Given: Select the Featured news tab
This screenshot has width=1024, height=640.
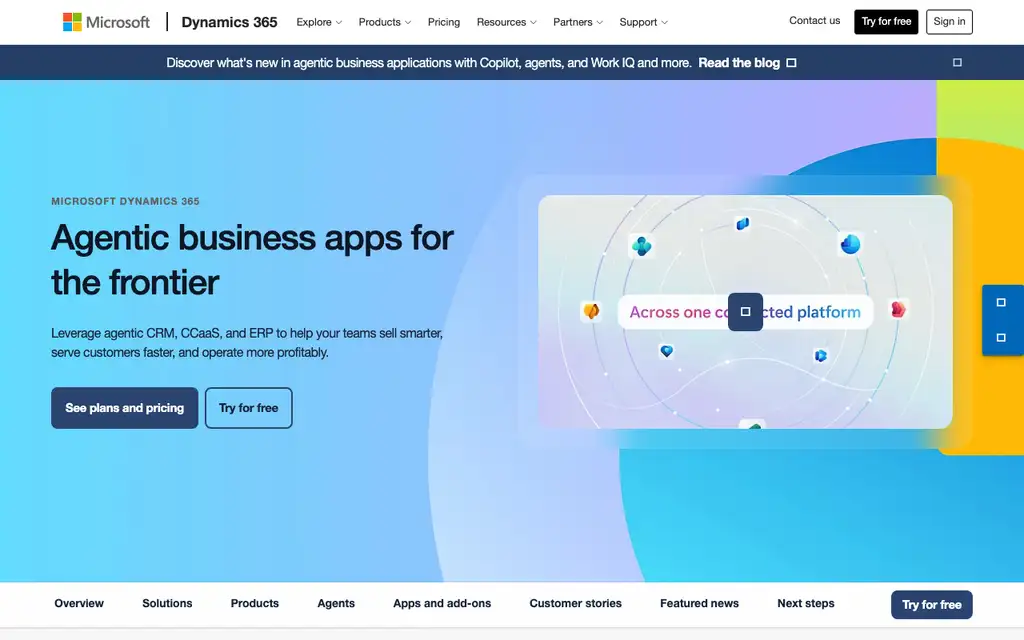Looking at the screenshot, I should coord(699,603).
